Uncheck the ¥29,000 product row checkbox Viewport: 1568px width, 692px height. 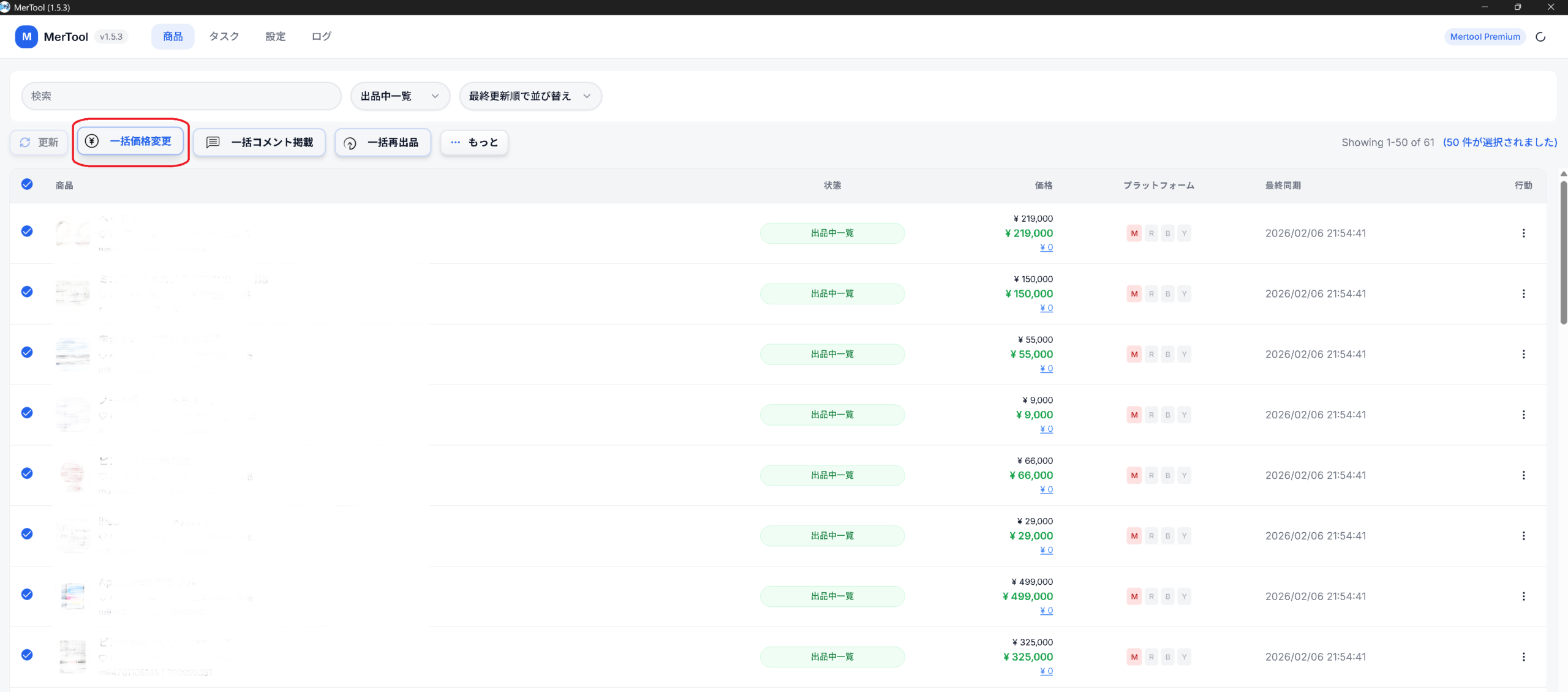27,534
